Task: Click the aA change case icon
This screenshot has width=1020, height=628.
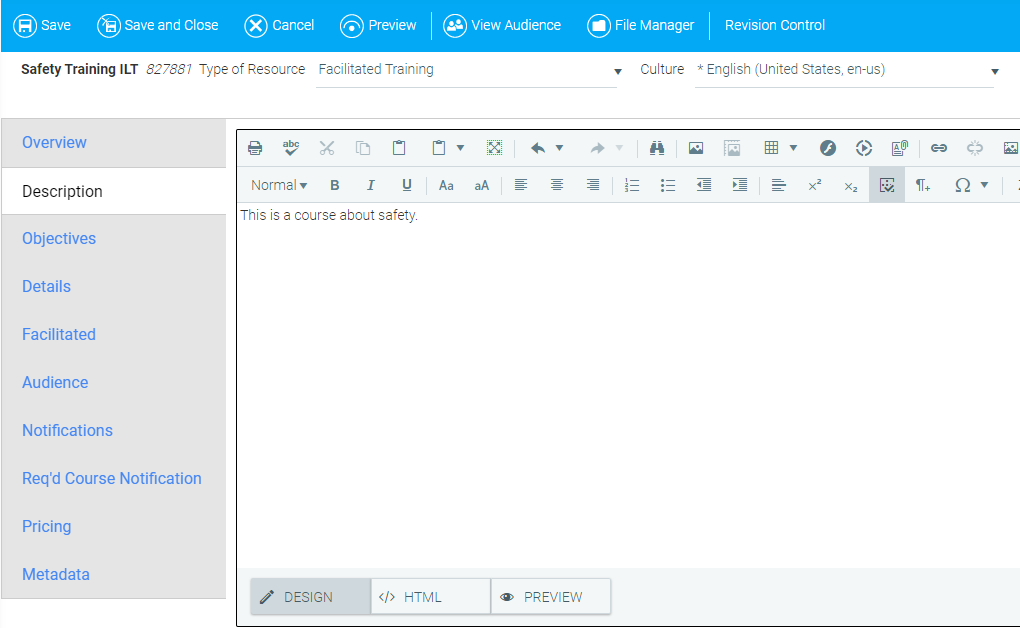Action: [x=481, y=185]
